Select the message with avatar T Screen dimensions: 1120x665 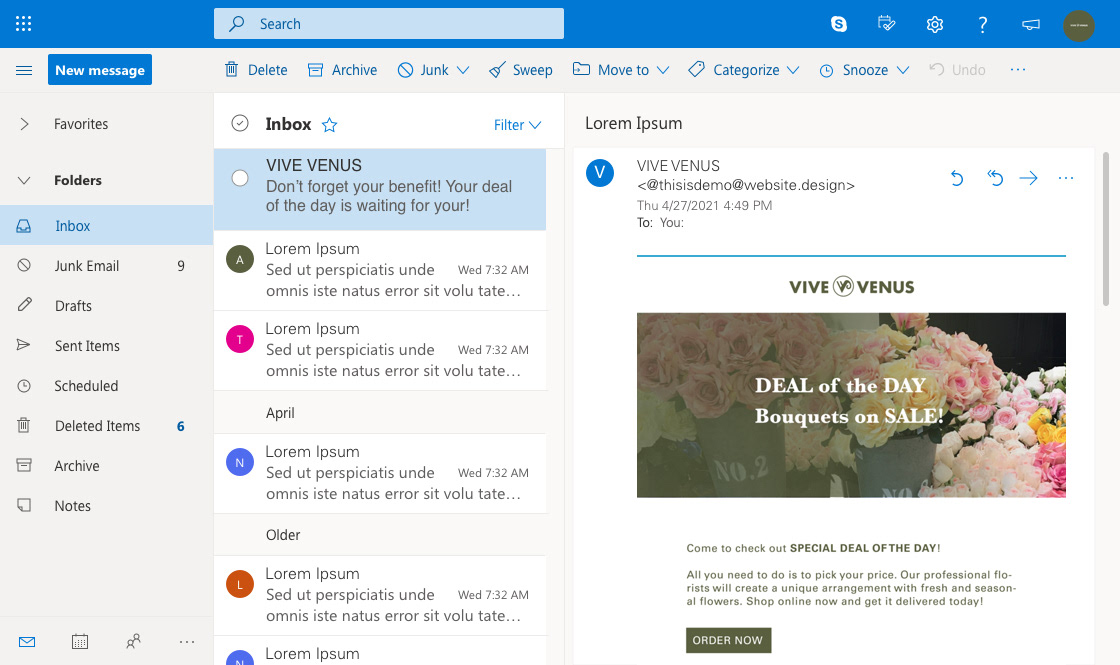(380, 350)
